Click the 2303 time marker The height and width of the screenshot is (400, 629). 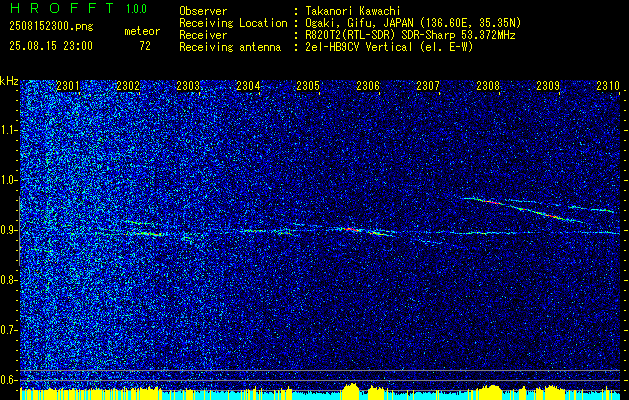point(188,86)
